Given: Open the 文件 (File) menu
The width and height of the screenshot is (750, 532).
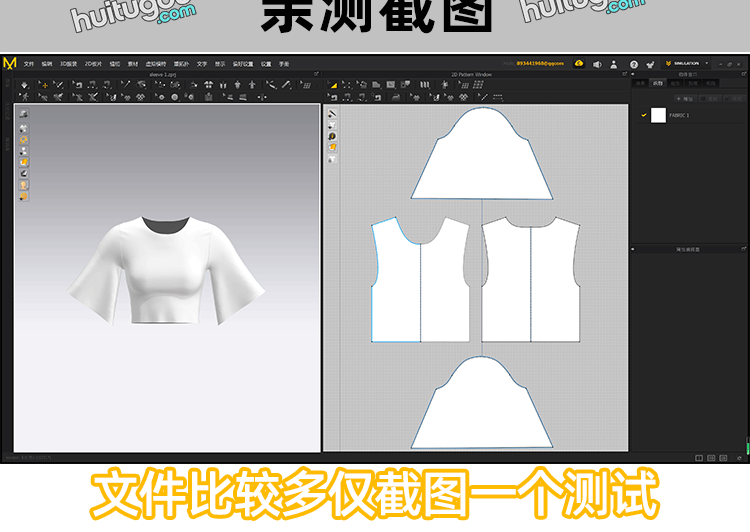Looking at the screenshot, I should point(29,63).
